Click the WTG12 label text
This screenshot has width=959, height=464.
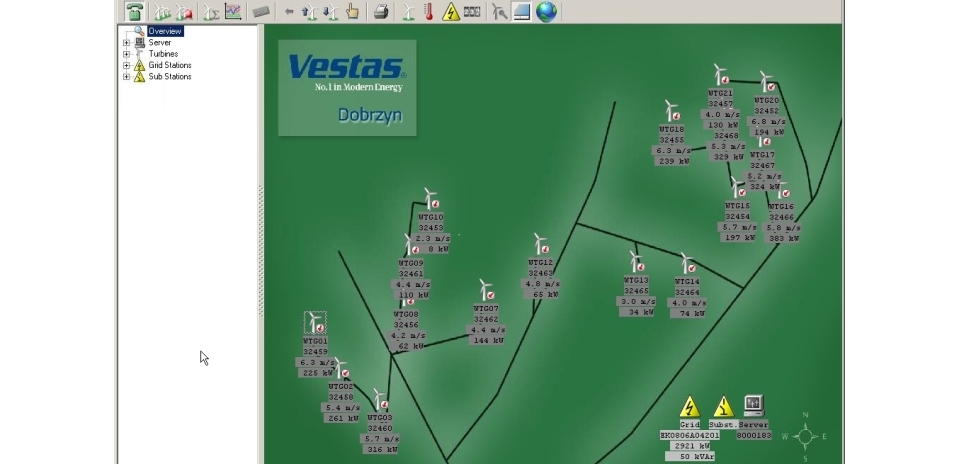click(x=541, y=263)
